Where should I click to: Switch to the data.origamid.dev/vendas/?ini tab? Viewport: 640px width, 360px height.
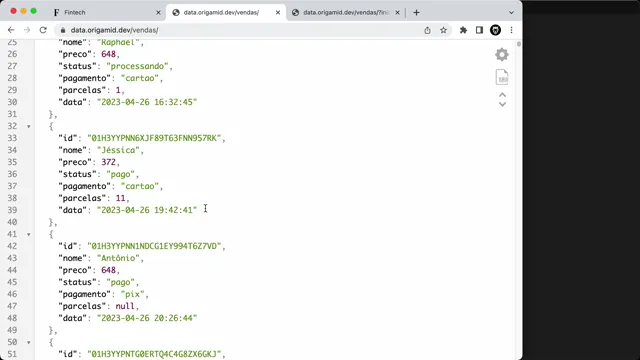click(346, 13)
